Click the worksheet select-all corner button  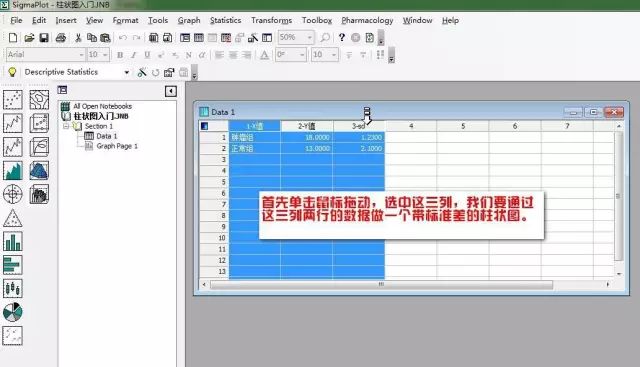click(x=214, y=126)
